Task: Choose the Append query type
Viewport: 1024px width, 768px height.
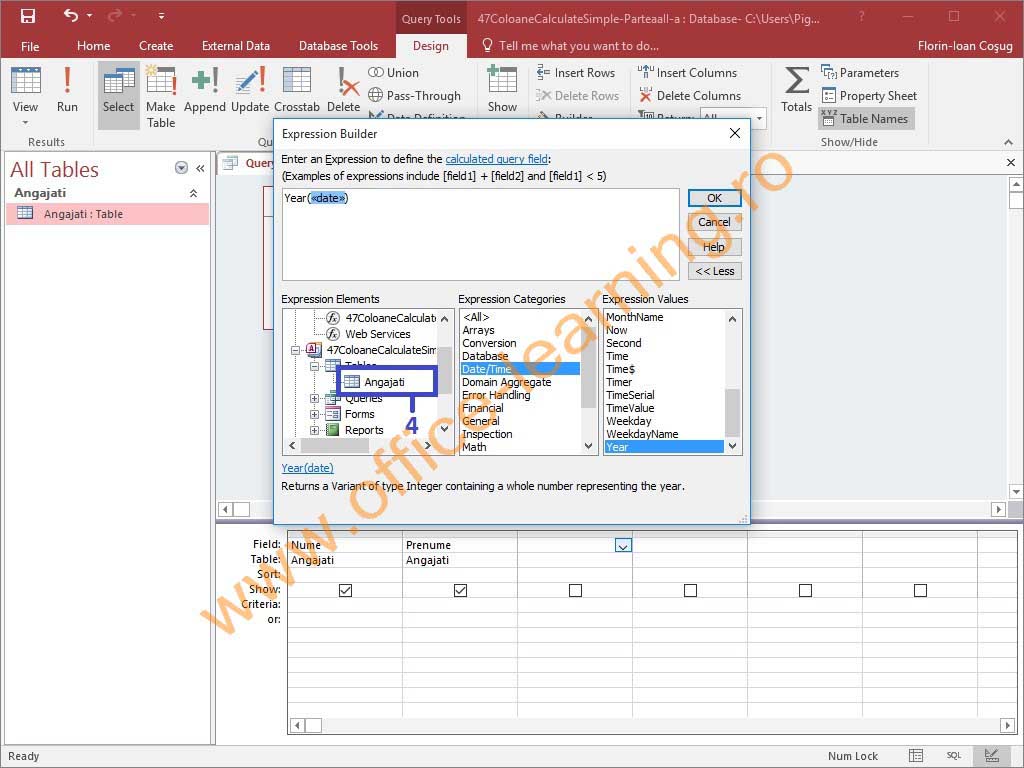Action: 204,89
